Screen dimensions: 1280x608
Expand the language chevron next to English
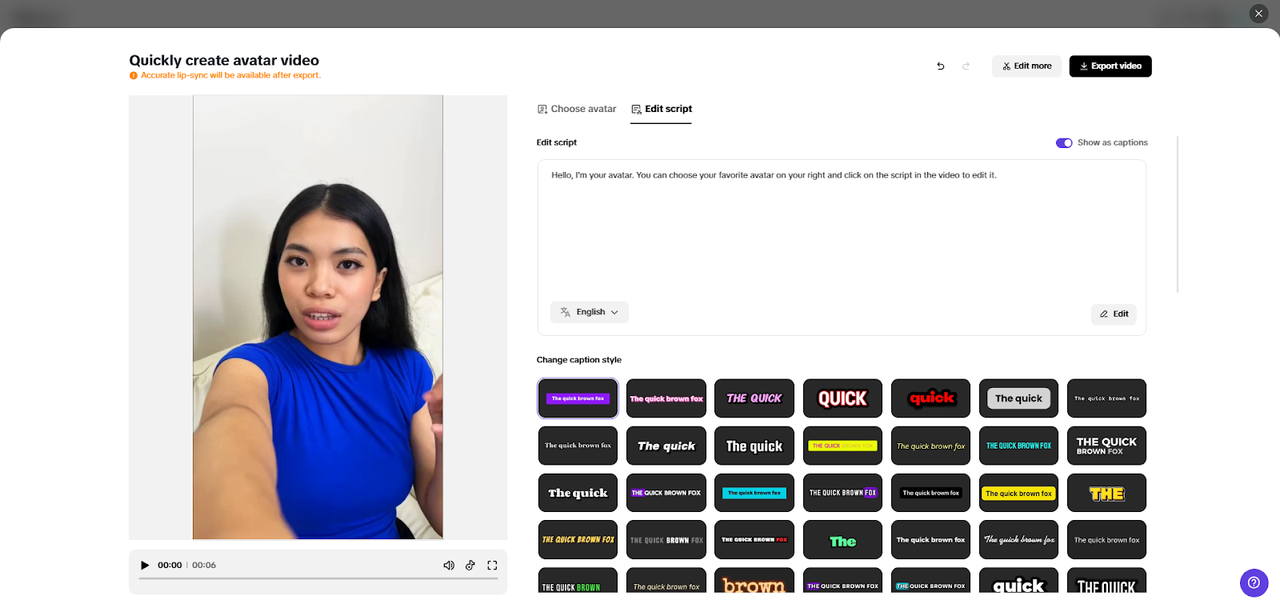(612, 311)
